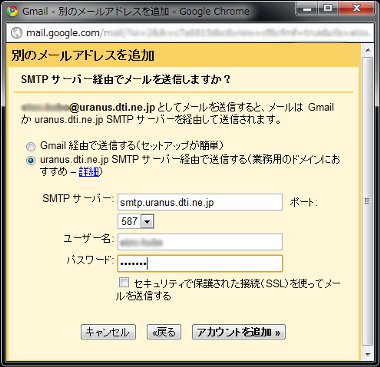380x367 pixels.
Task: Click into the パスワード field
Action: pos(200,264)
